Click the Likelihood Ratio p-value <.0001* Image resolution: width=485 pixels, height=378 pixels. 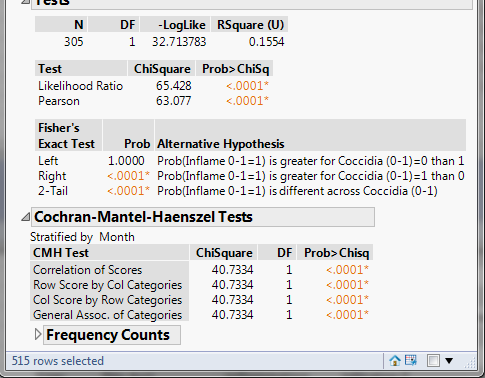tap(247, 86)
